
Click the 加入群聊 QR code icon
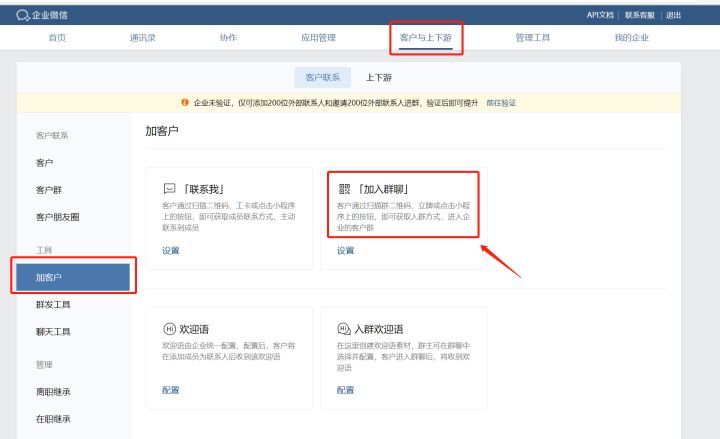344,188
